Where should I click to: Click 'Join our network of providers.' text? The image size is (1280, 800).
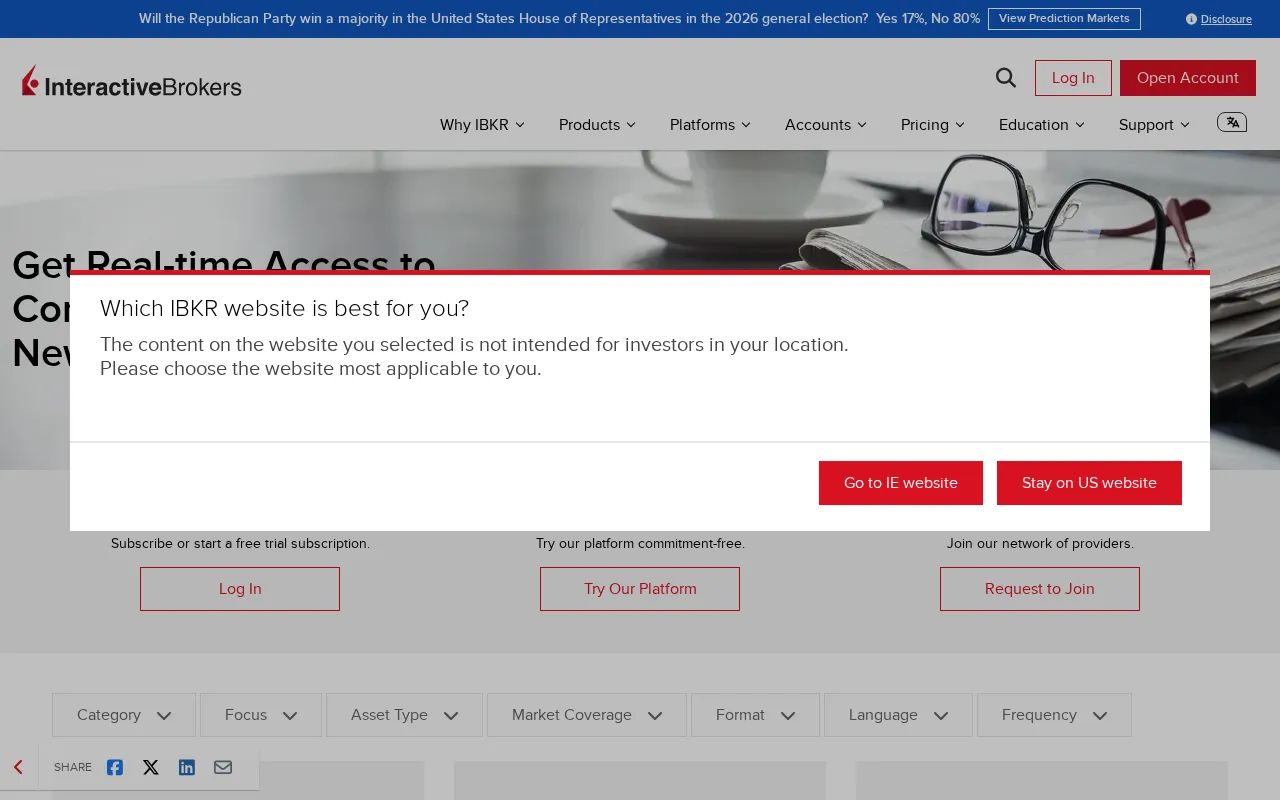pos(1040,544)
